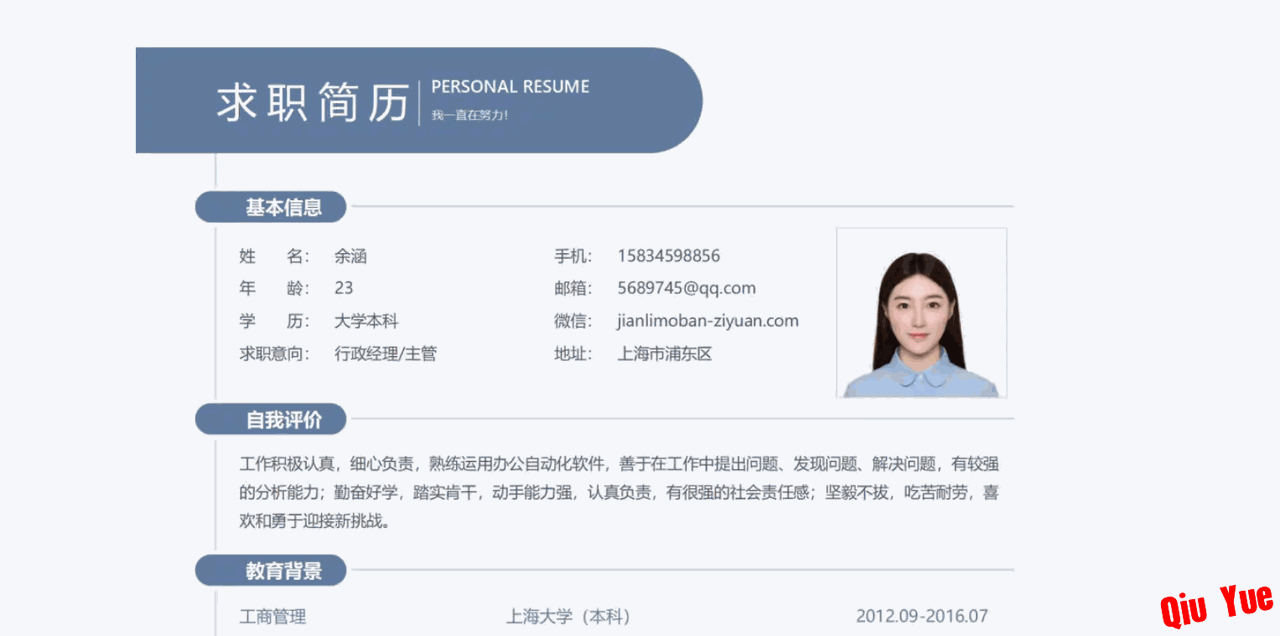Select the PERSONAL RESUME subtitle text
Viewport: 1280px width, 636px height.
click(x=510, y=87)
